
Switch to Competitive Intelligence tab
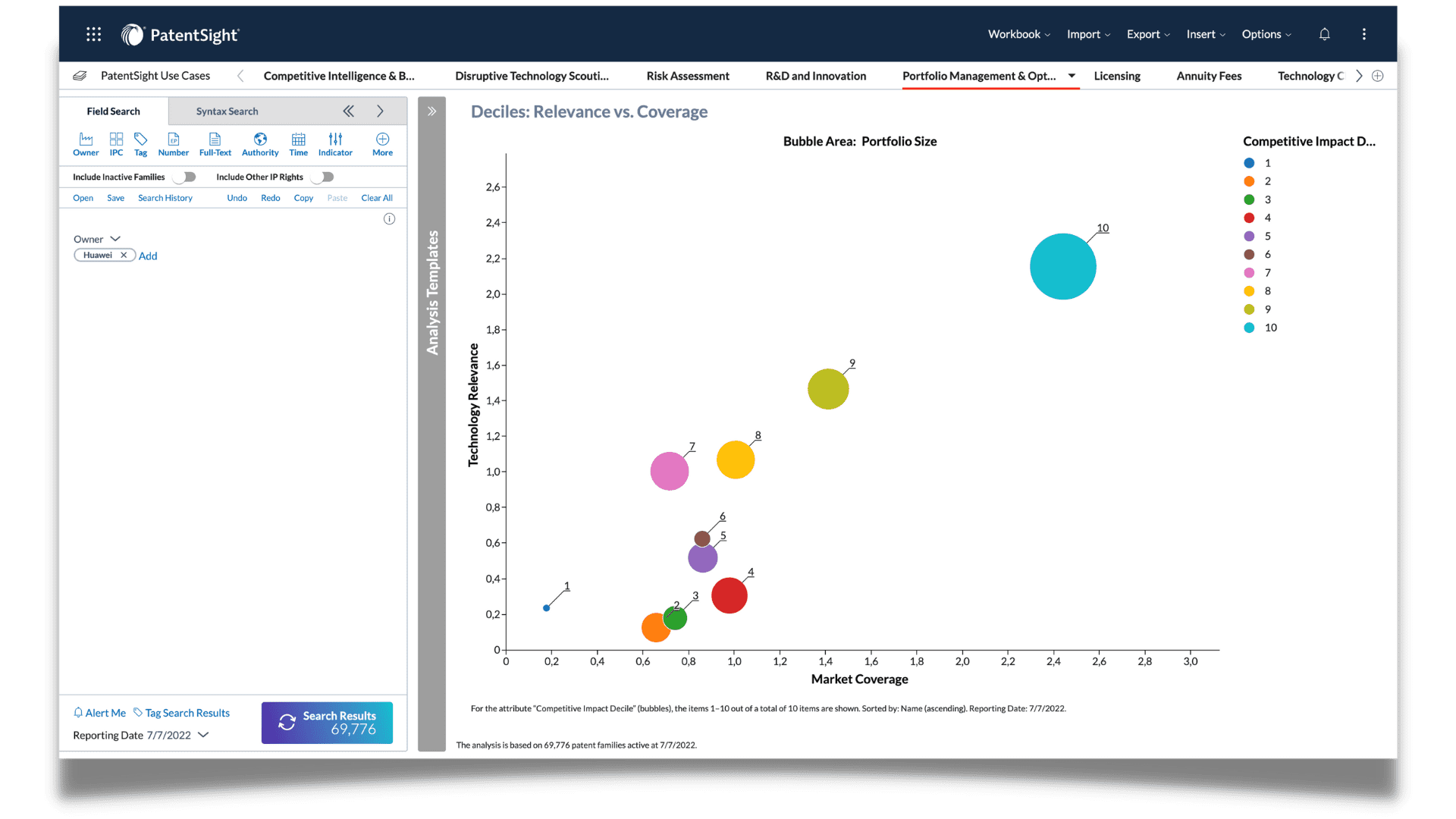click(x=339, y=76)
